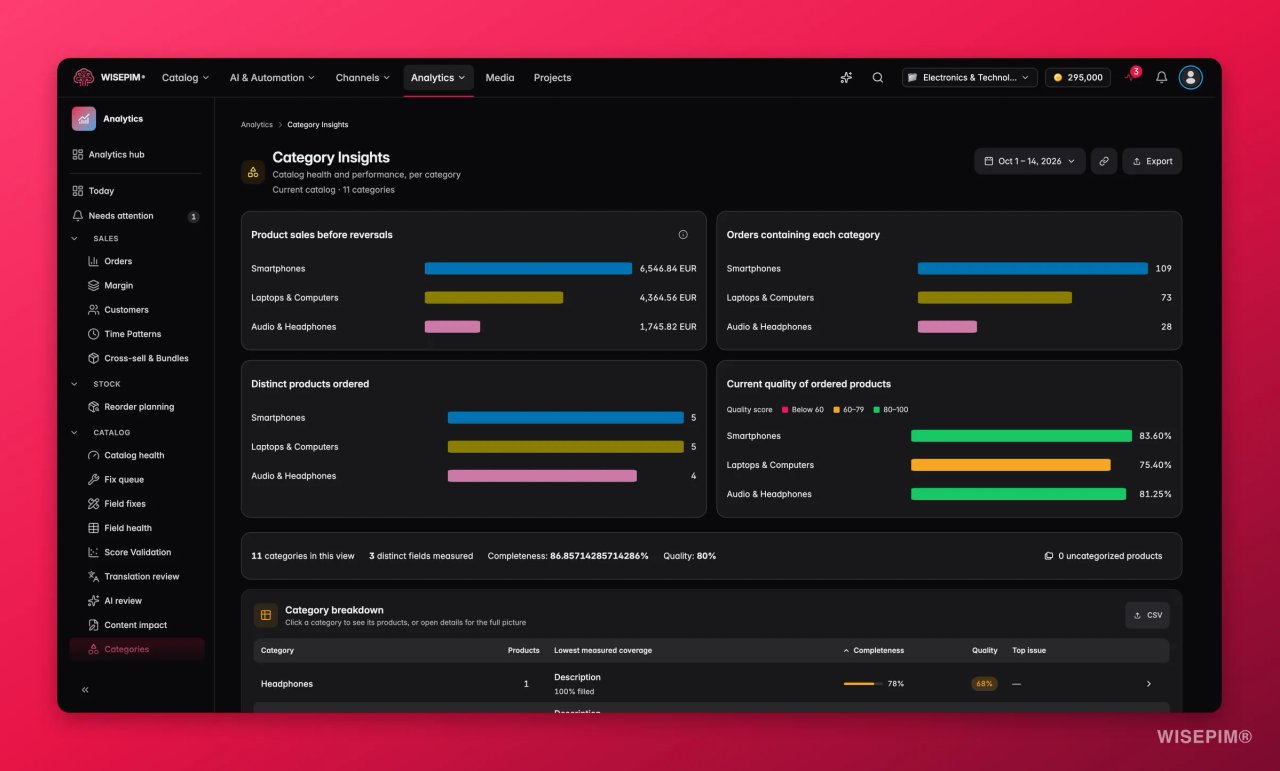Open Needs attention sidebar item
1280x771 pixels.
[137, 216]
